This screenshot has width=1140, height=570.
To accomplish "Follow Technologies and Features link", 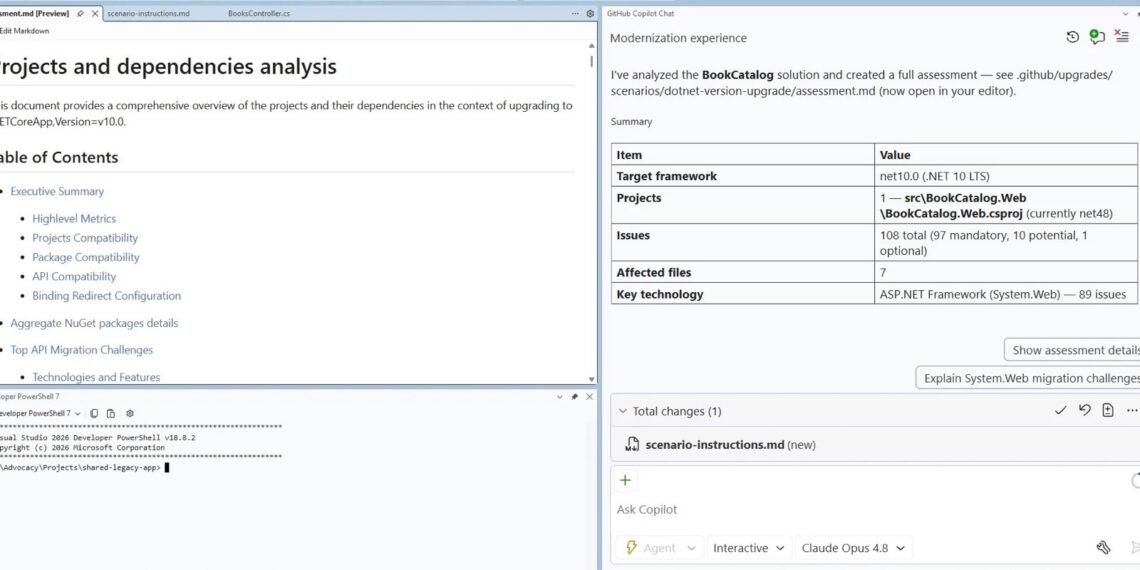I will point(96,377).
